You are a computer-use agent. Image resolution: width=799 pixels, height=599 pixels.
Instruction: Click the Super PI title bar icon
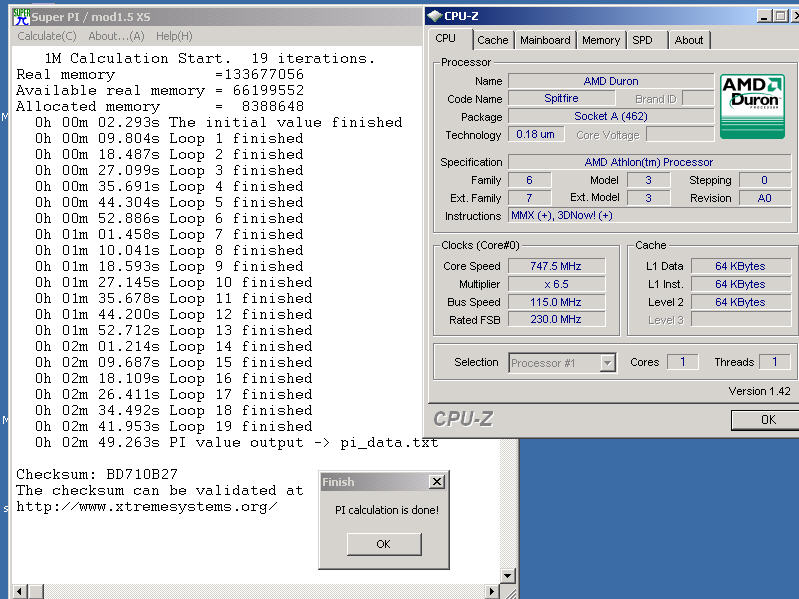click(21, 17)
